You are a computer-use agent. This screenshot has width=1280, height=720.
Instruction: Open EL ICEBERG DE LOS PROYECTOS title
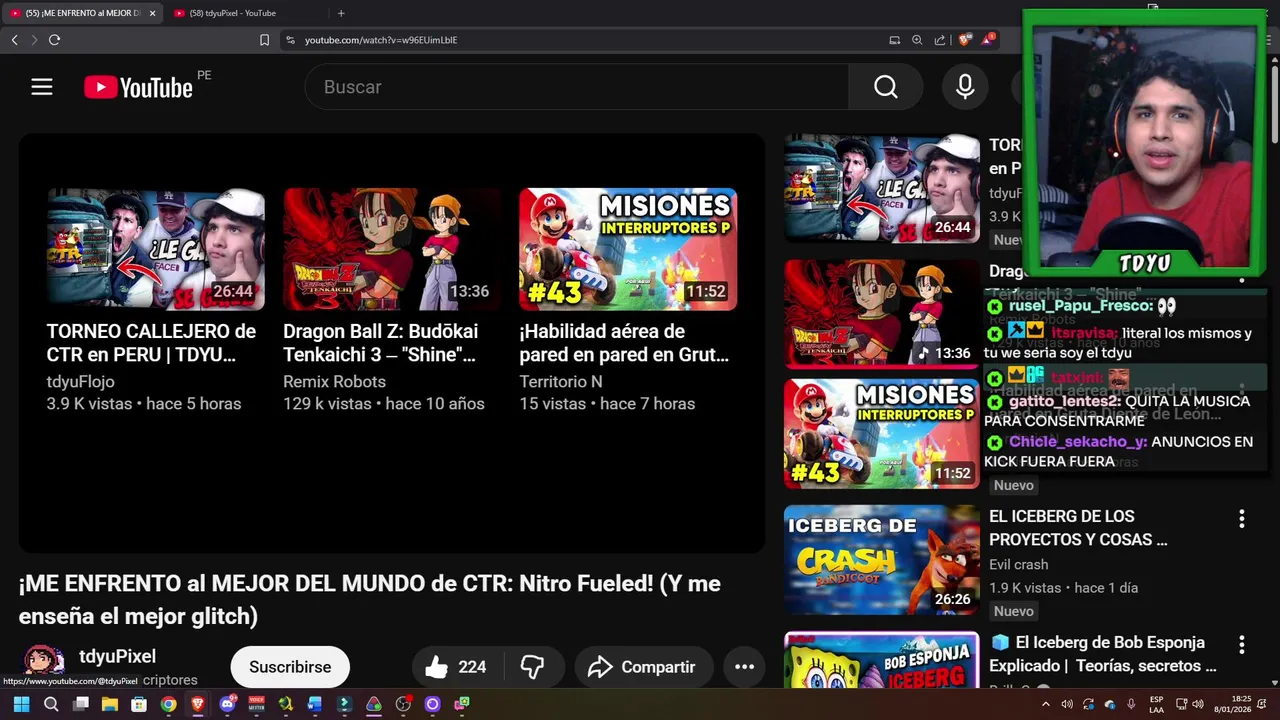(x=1078, y=528)
